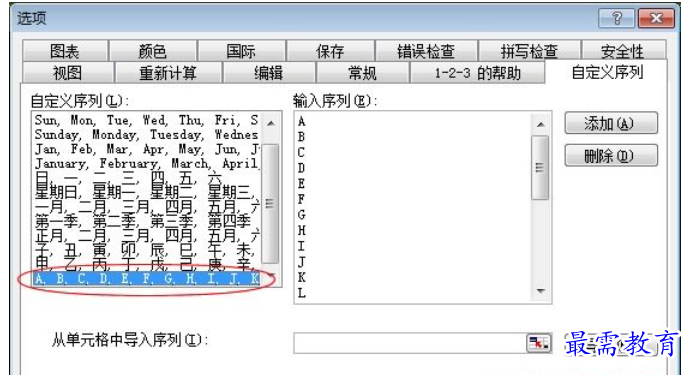Screen dimensions: 687x375
Task: Select the Sun, Mon, Tue list entry
Action: 147,120
